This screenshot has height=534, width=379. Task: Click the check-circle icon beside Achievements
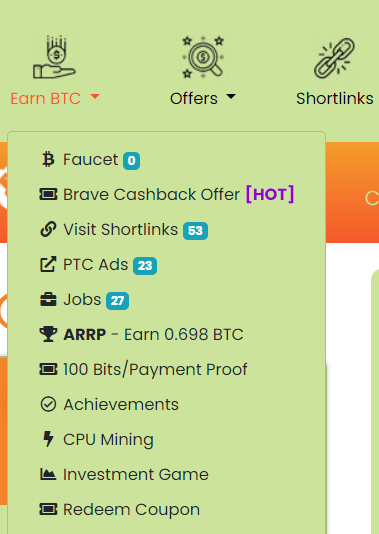[48, 404]
